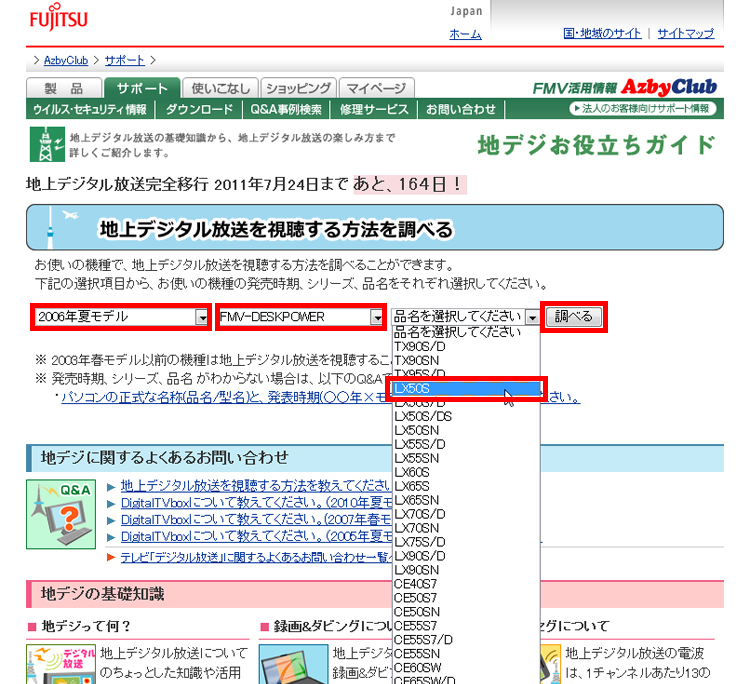Select CE55S7/D from product list
750x684 pixels.
(x=466, y=640)
